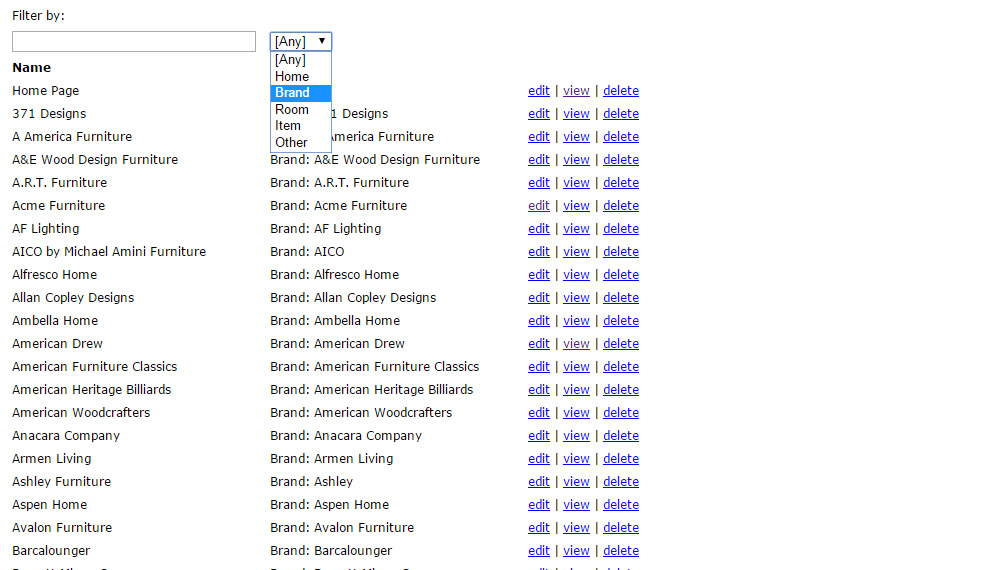Delete the Acme Furniture entry
This screenshot has height=570, width=990.
pos(621,206)
